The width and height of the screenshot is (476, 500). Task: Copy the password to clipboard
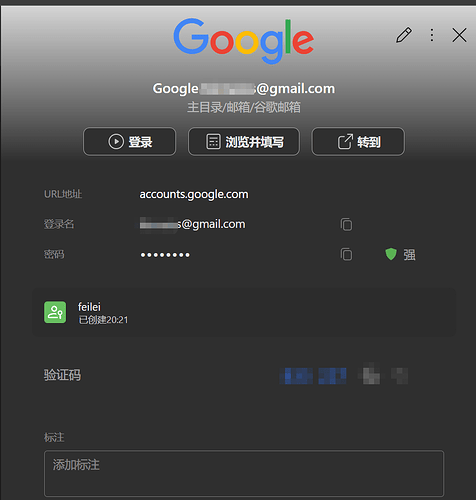[x=346, y=254]
